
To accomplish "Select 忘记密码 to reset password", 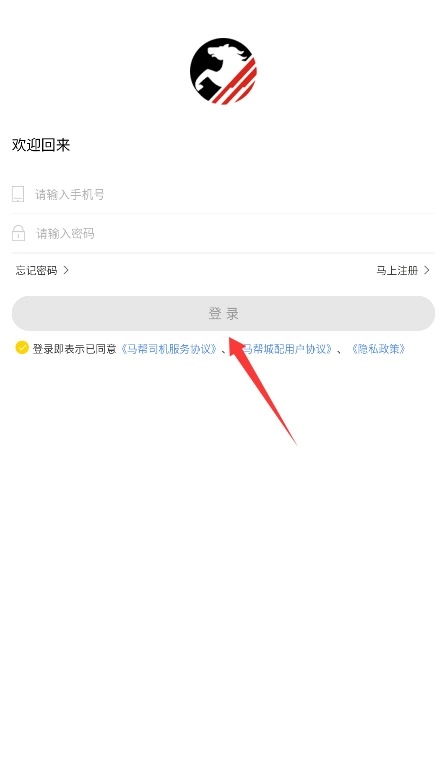I will point(36,270).
